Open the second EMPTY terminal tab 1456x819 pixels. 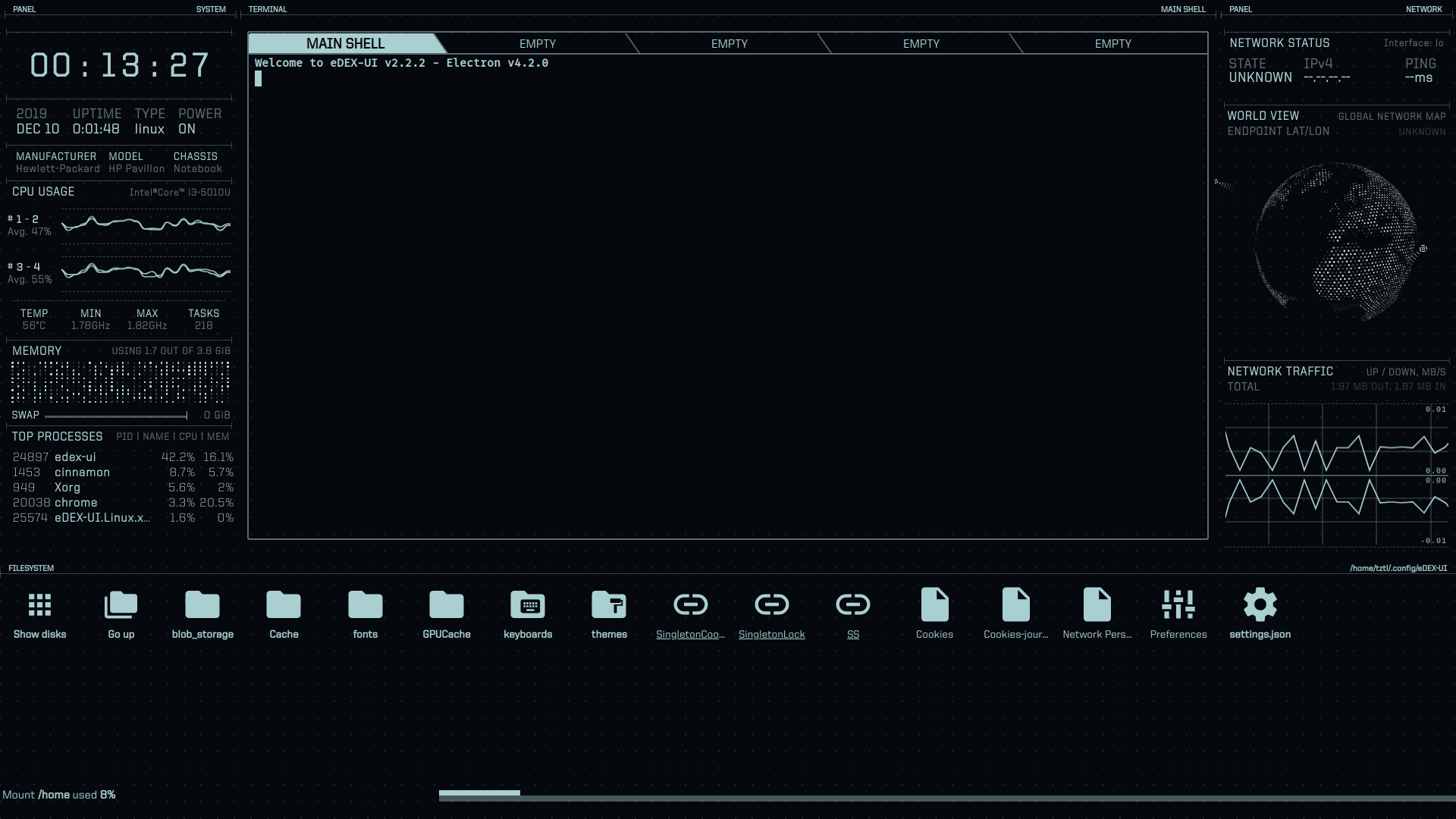(x=538, y=43)
